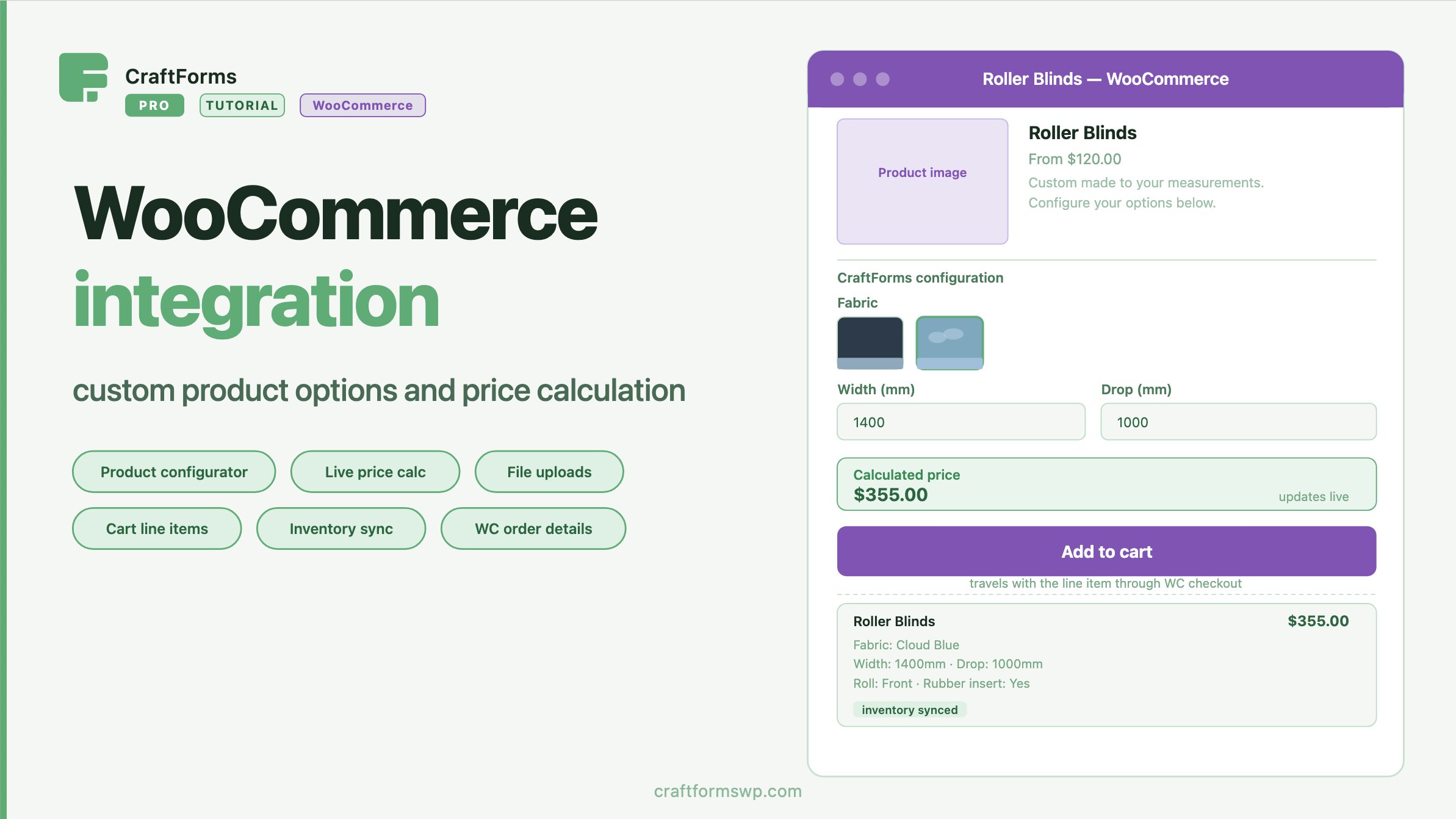Select the WC order details pill
The width and height of the screenshot is (1456, 819).
533,529
